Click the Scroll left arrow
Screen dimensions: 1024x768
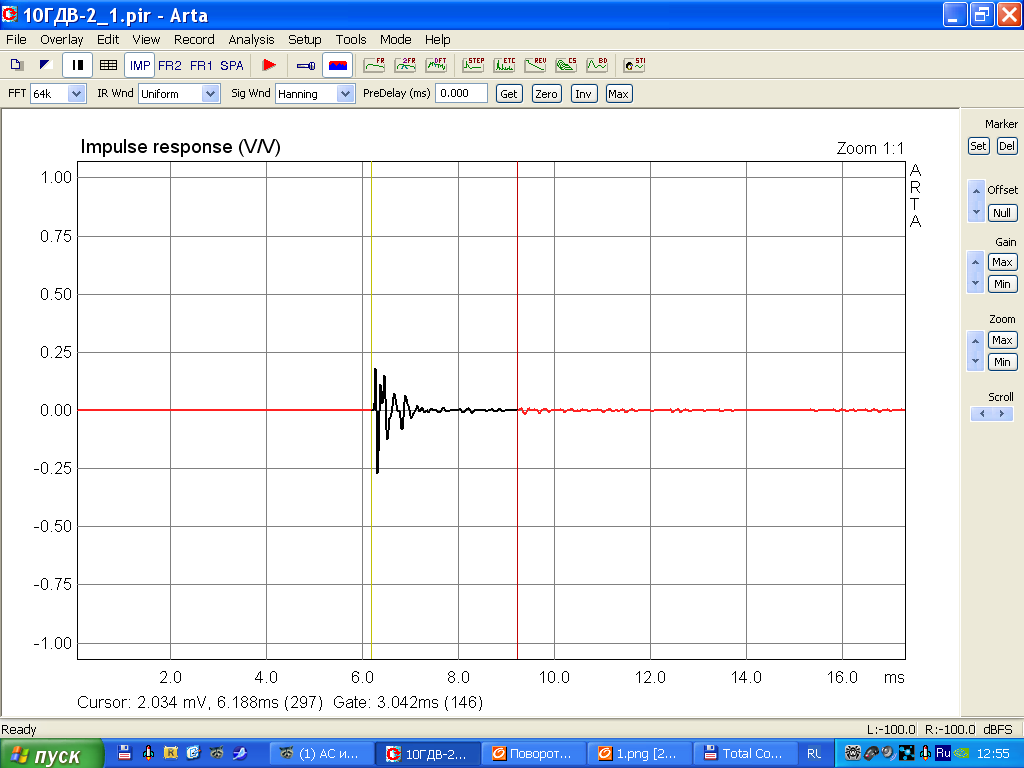tap(982, 413)
